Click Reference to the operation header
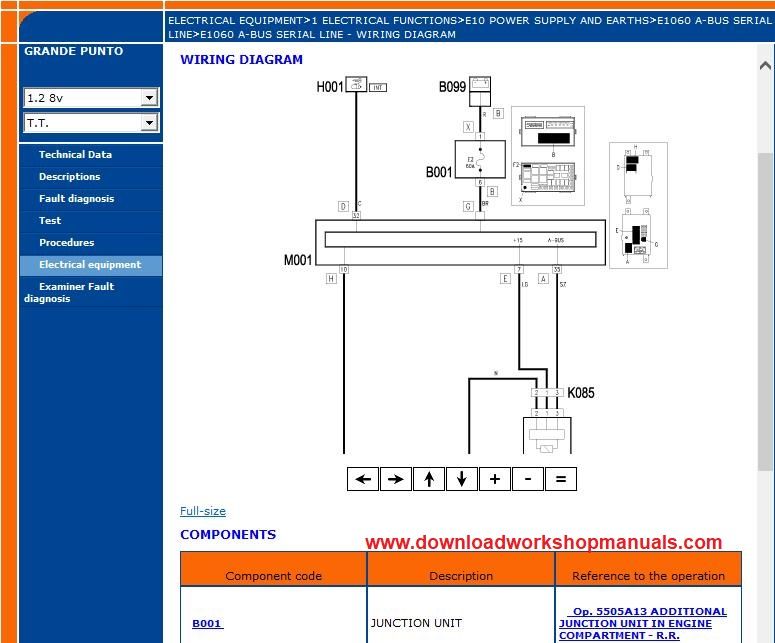 (x=648, y=570)
